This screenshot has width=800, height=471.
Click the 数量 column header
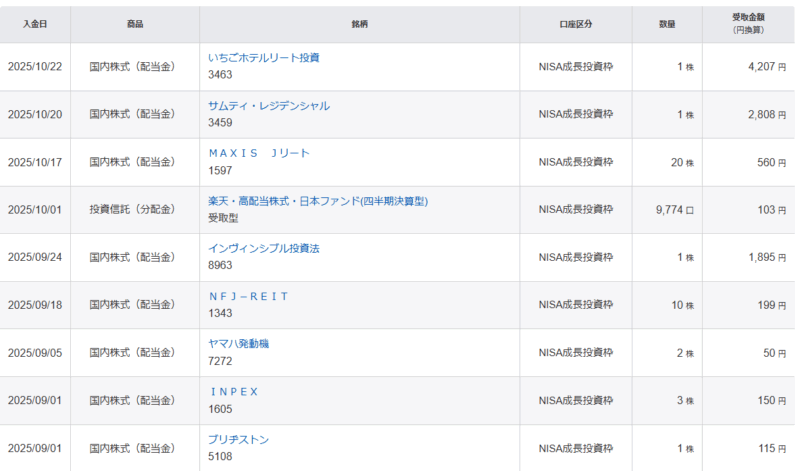pyautogui.click(x=667, y=24)
